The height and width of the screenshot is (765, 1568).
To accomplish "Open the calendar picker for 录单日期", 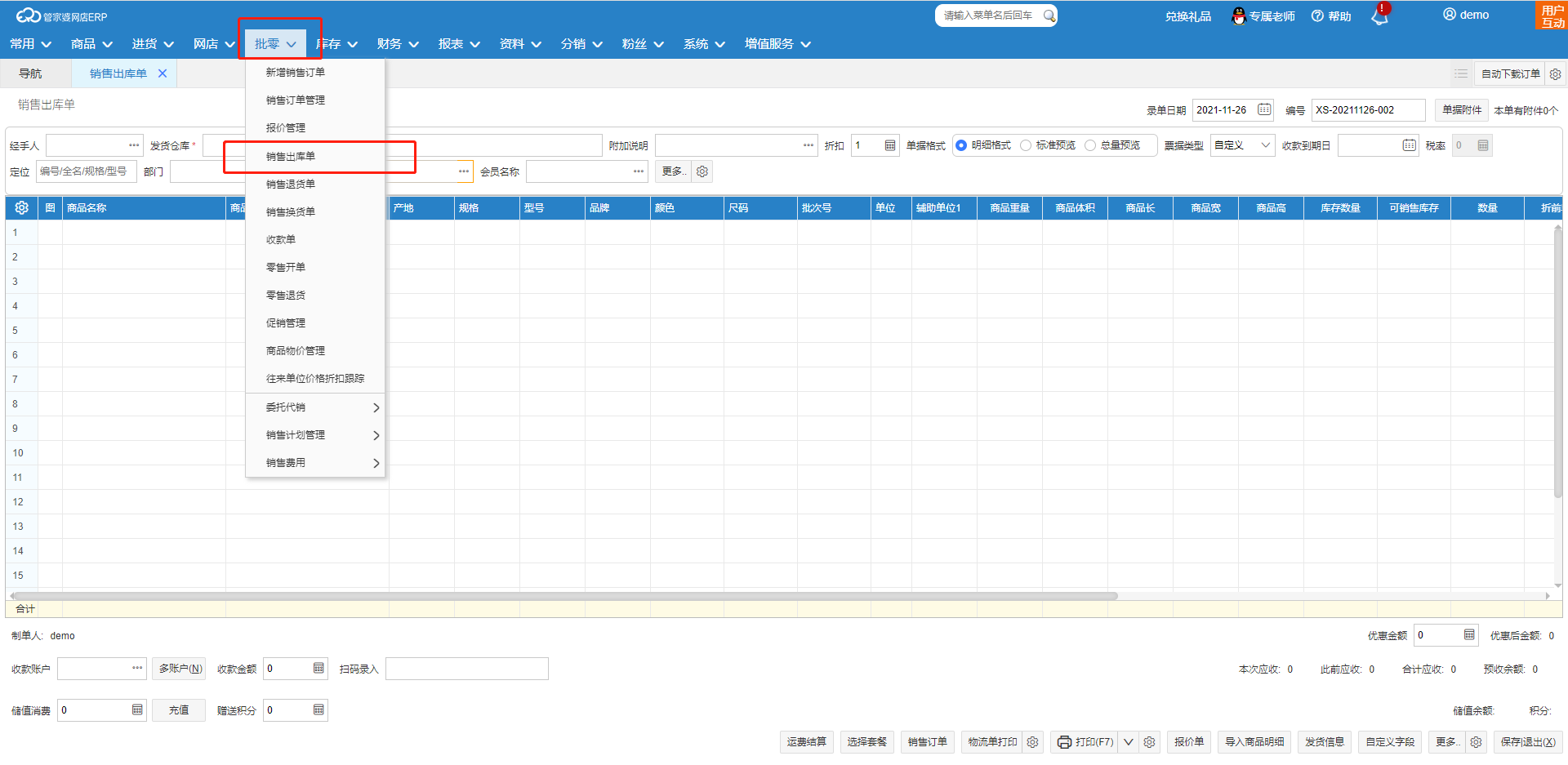I will pos(1264,109).
